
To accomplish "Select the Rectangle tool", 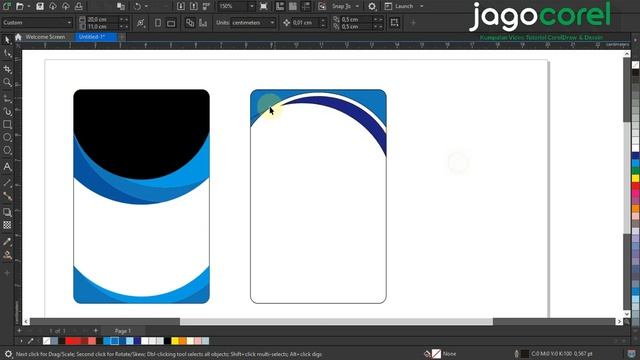I will (7, 124).
